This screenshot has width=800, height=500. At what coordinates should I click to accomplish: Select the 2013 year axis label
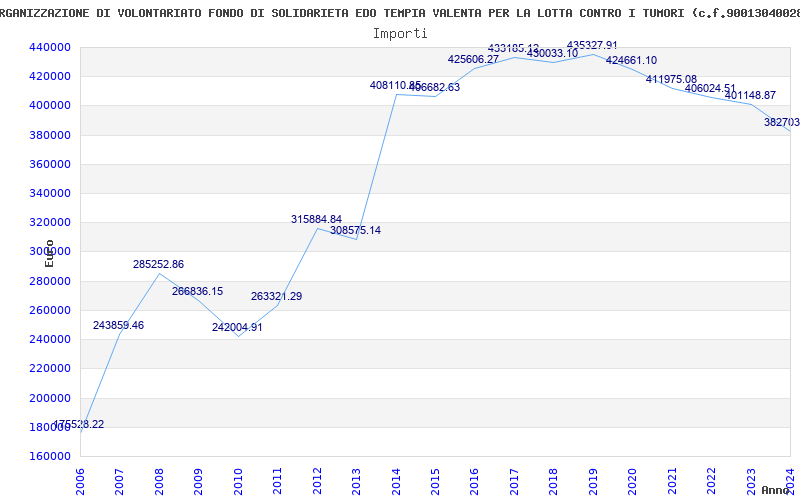tap(357, 482)
